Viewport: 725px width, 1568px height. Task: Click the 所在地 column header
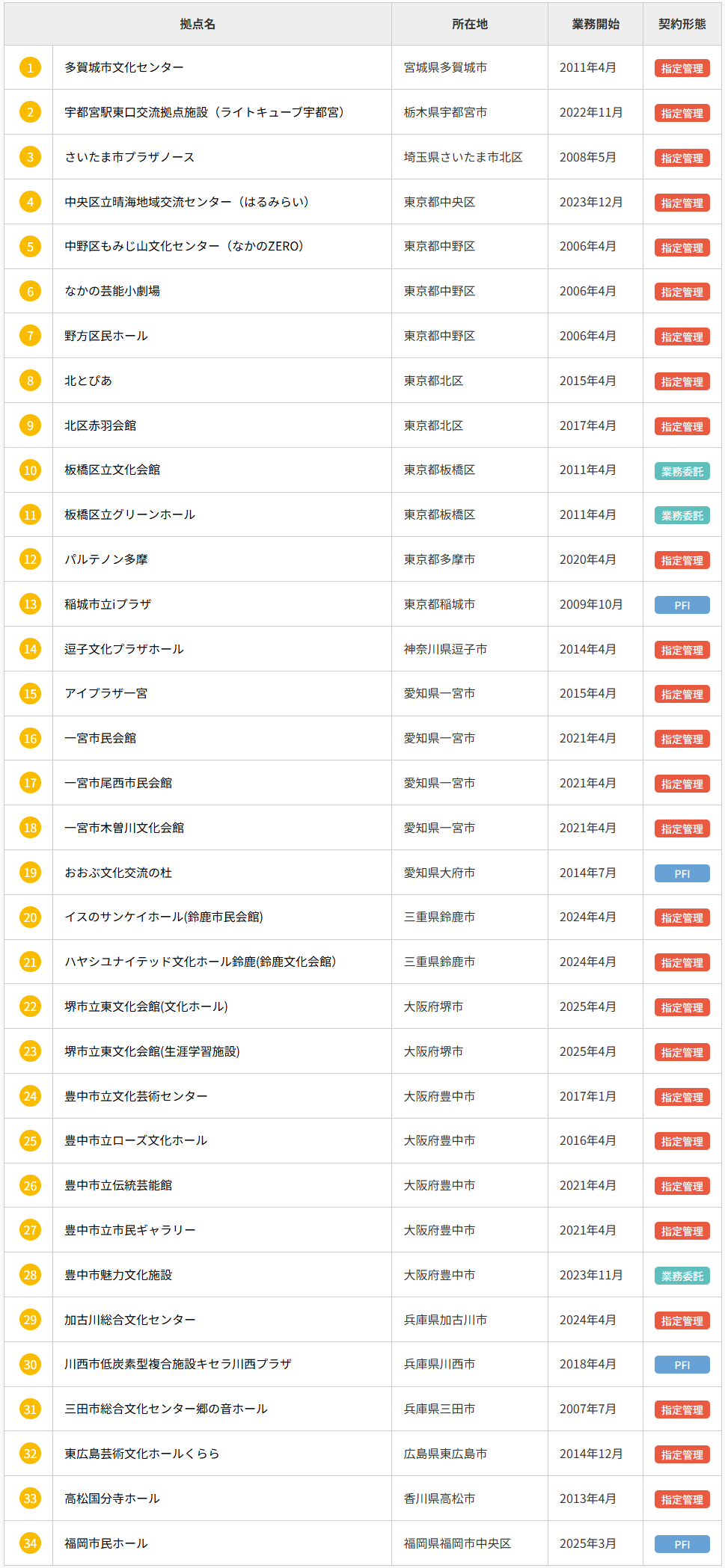469,24
